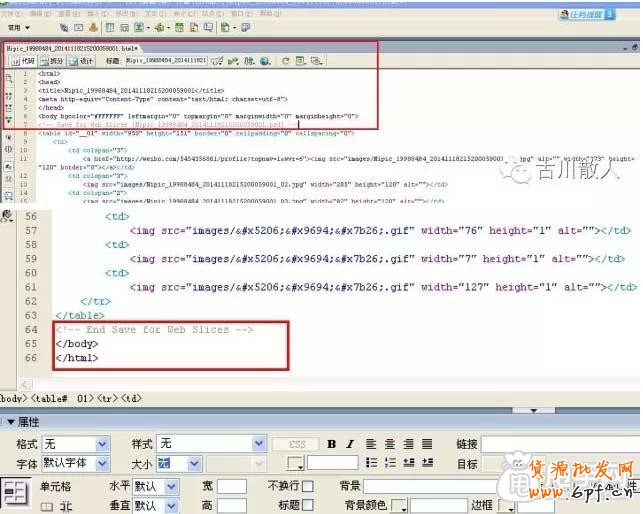The height and width of the screenshot is (514, 643).
Task: Click the Preview in Browser globe icon
Action: coord(265,61)
